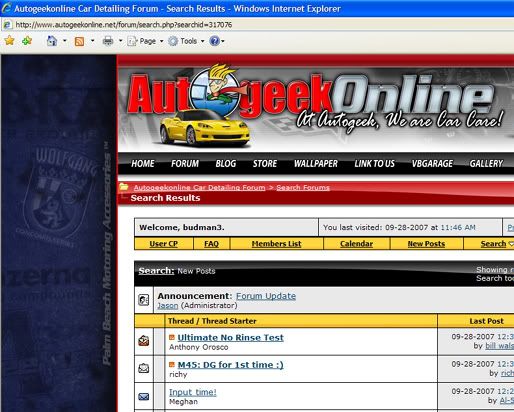514x412 pixels.
Task: Click the Search: heading link
Action: [156, 271]
